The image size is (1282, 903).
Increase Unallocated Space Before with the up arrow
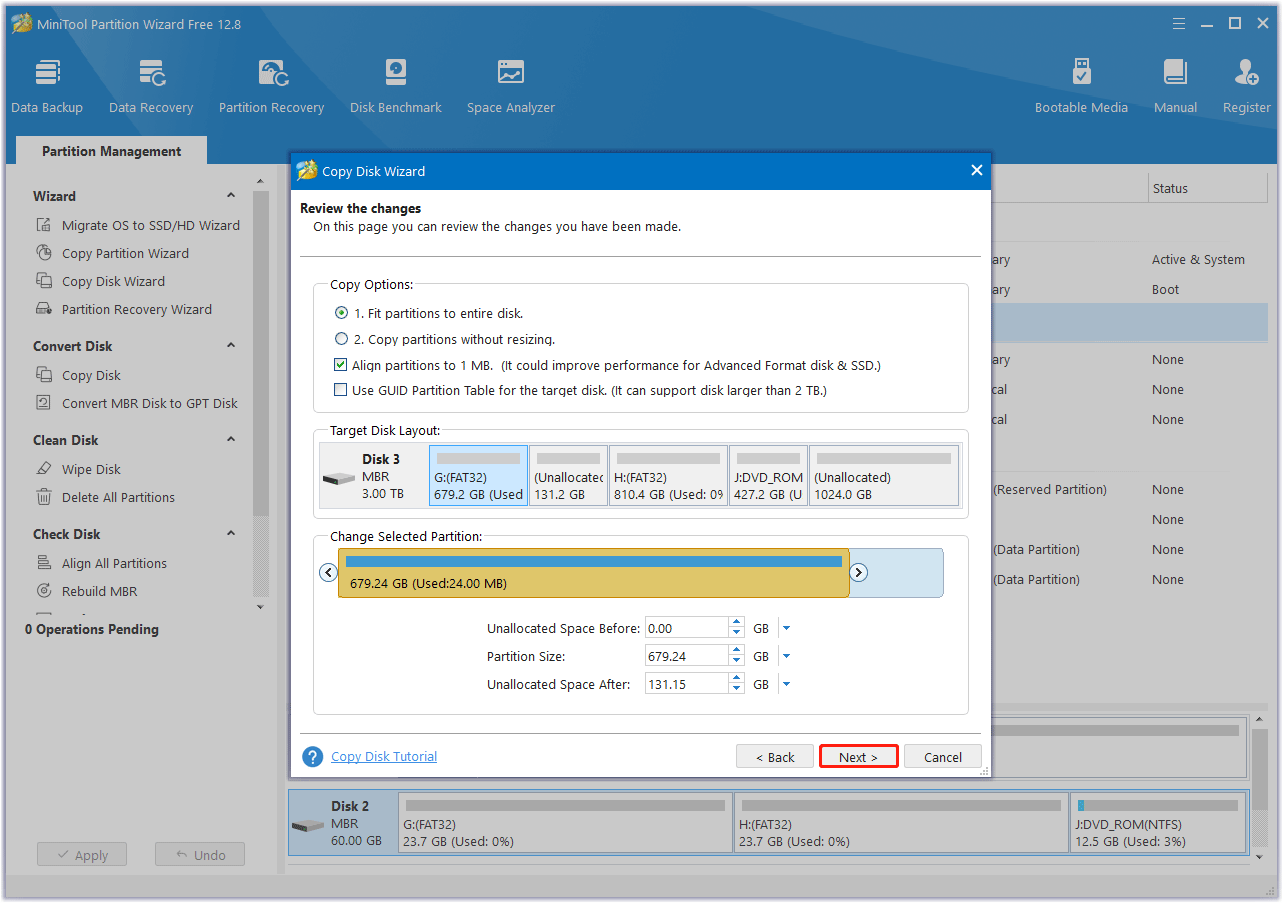point(736,622)
